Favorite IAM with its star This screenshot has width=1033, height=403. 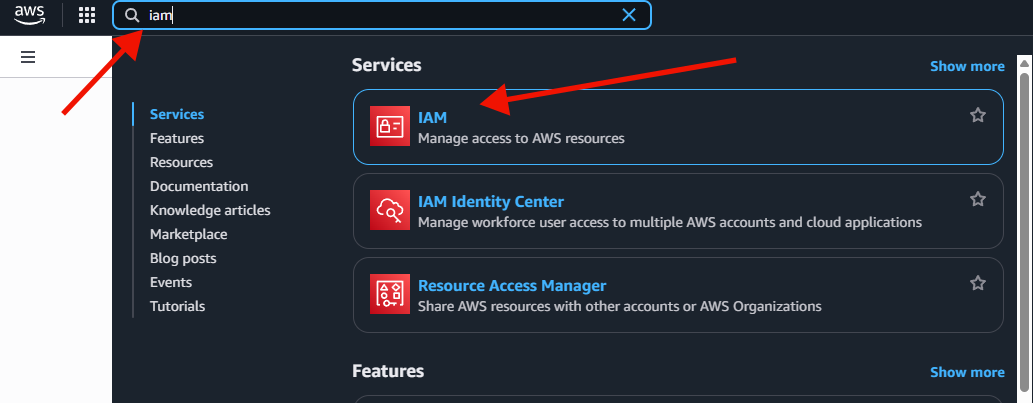click(x=978, y=115)
